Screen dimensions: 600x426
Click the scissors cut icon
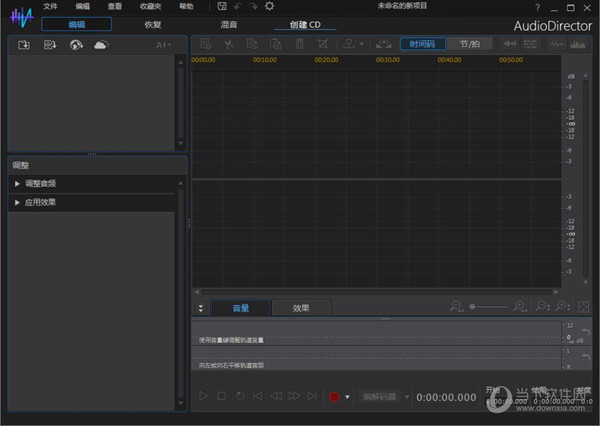[x=229, y=44]
